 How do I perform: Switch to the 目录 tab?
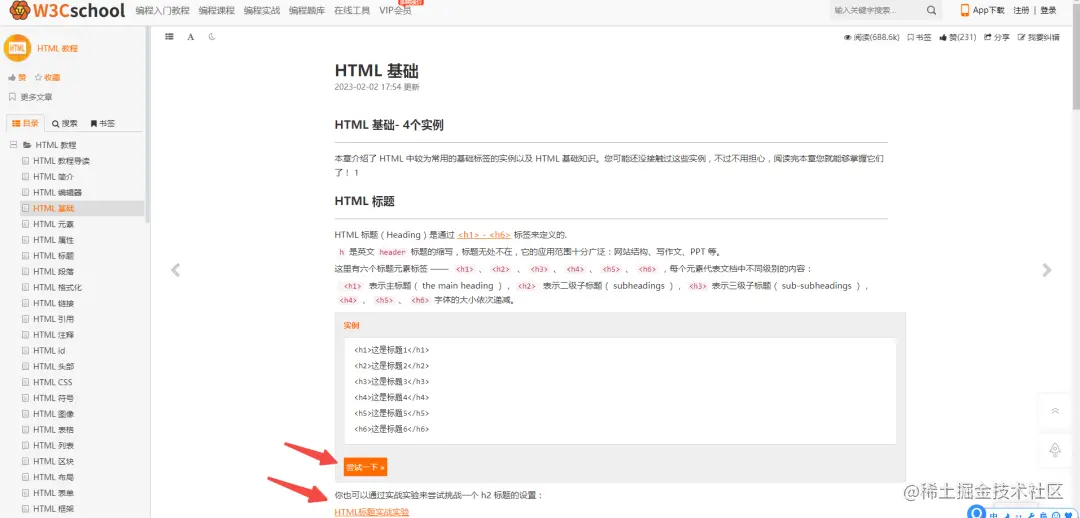pyautogui.click(x=25, y=123)
